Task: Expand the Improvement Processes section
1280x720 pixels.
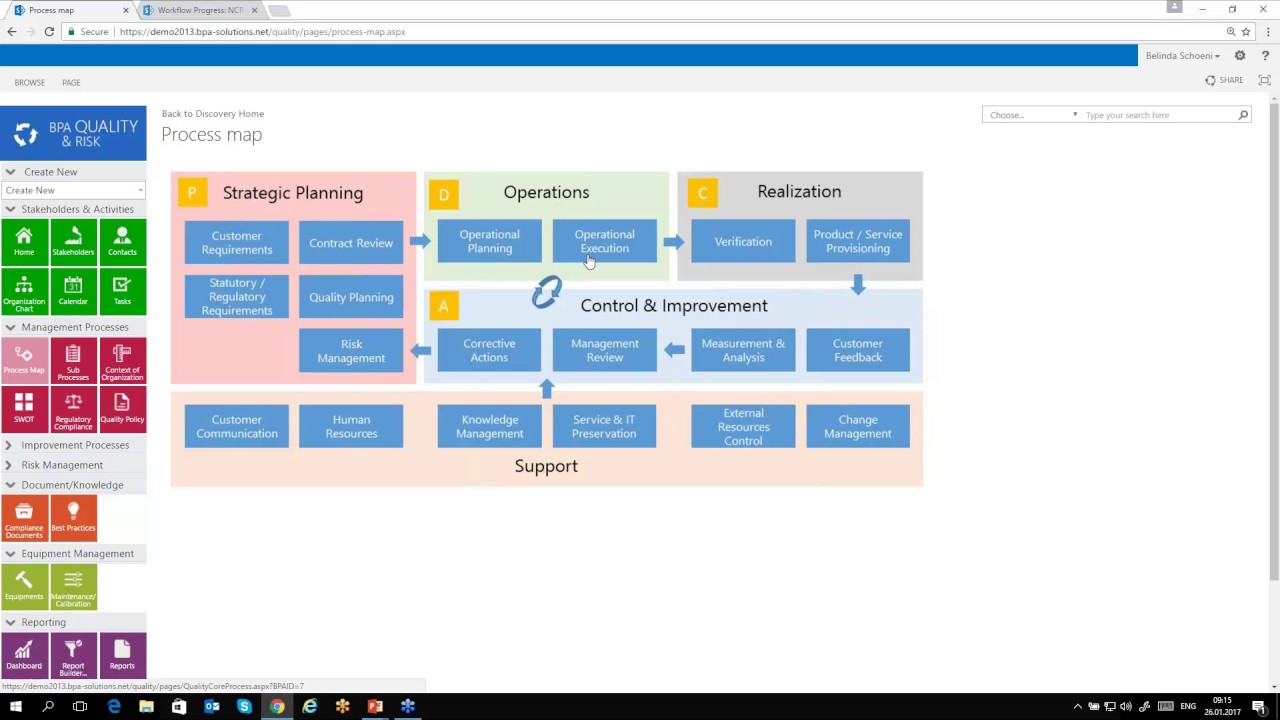Action: 74,445
